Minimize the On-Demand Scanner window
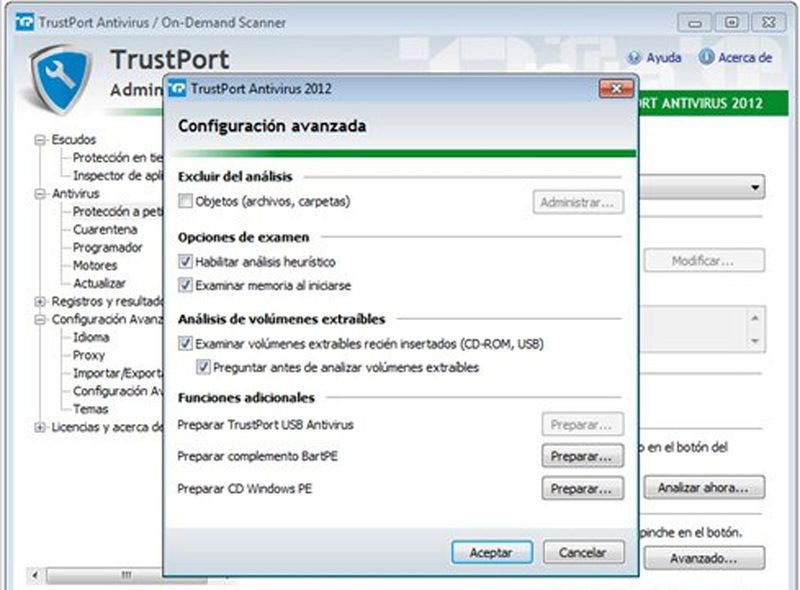The height and width of the screenshot is (590, 800). click(694, 23)
